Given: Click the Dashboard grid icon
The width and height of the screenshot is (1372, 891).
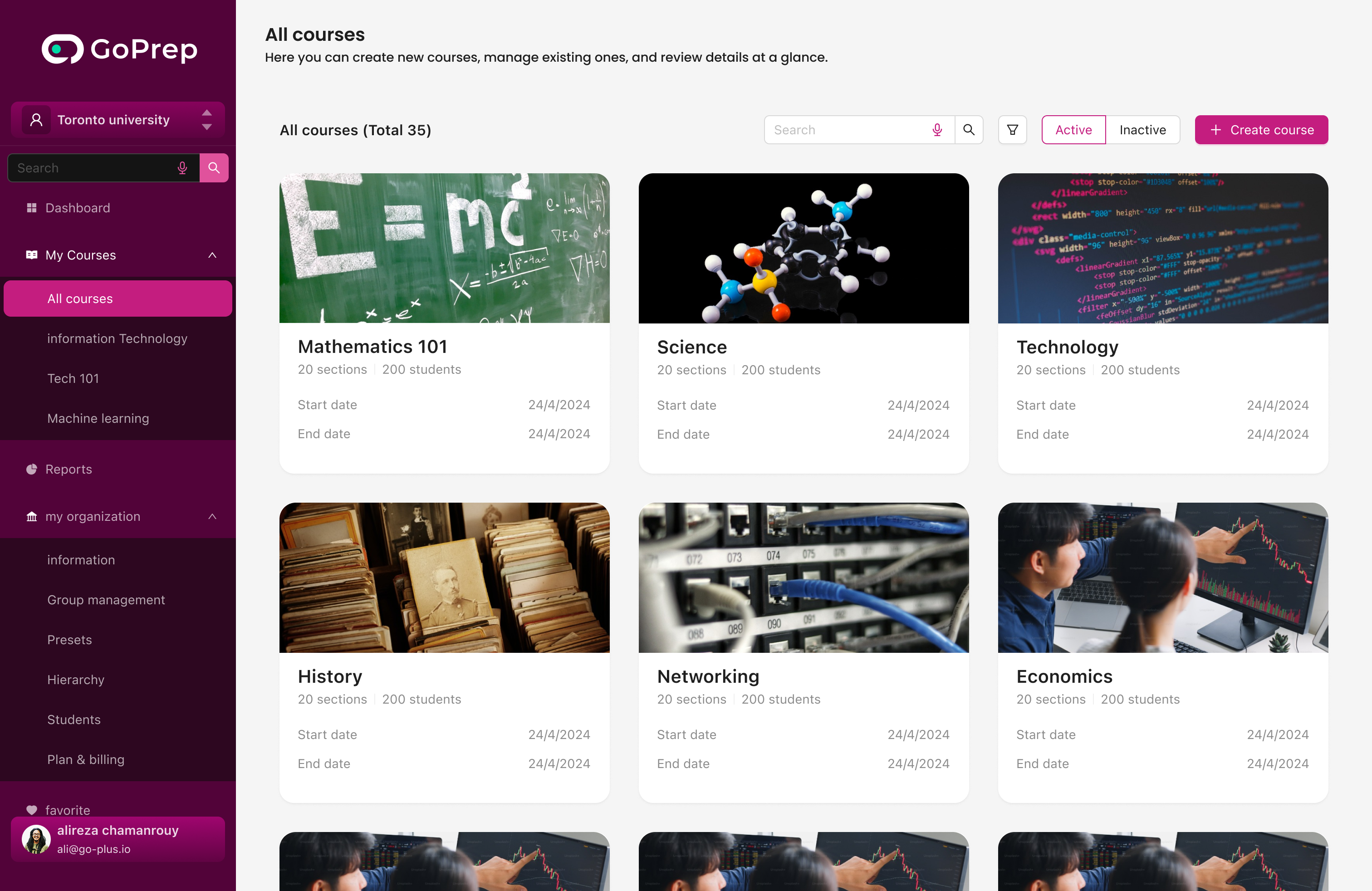Looking at the screenshot, I should coord(32,207).
